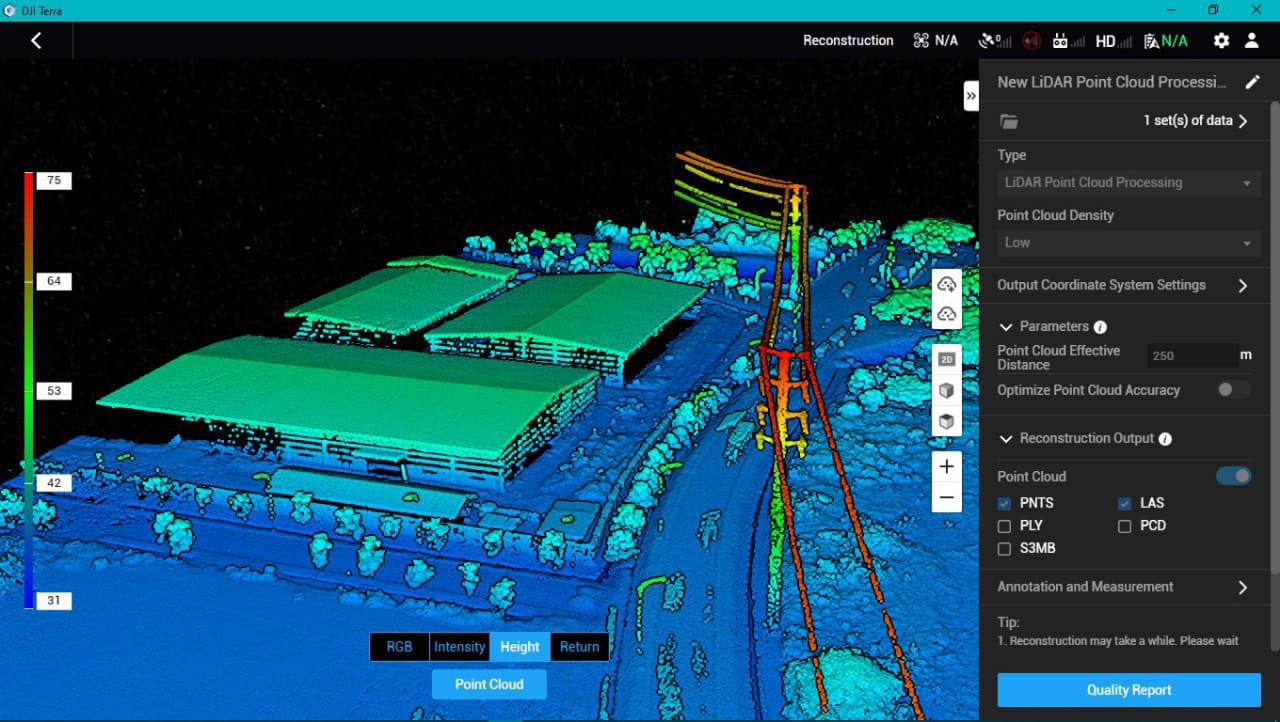
Task: Click the lower point cloud upload icon
Action: [x=946, y=313]
